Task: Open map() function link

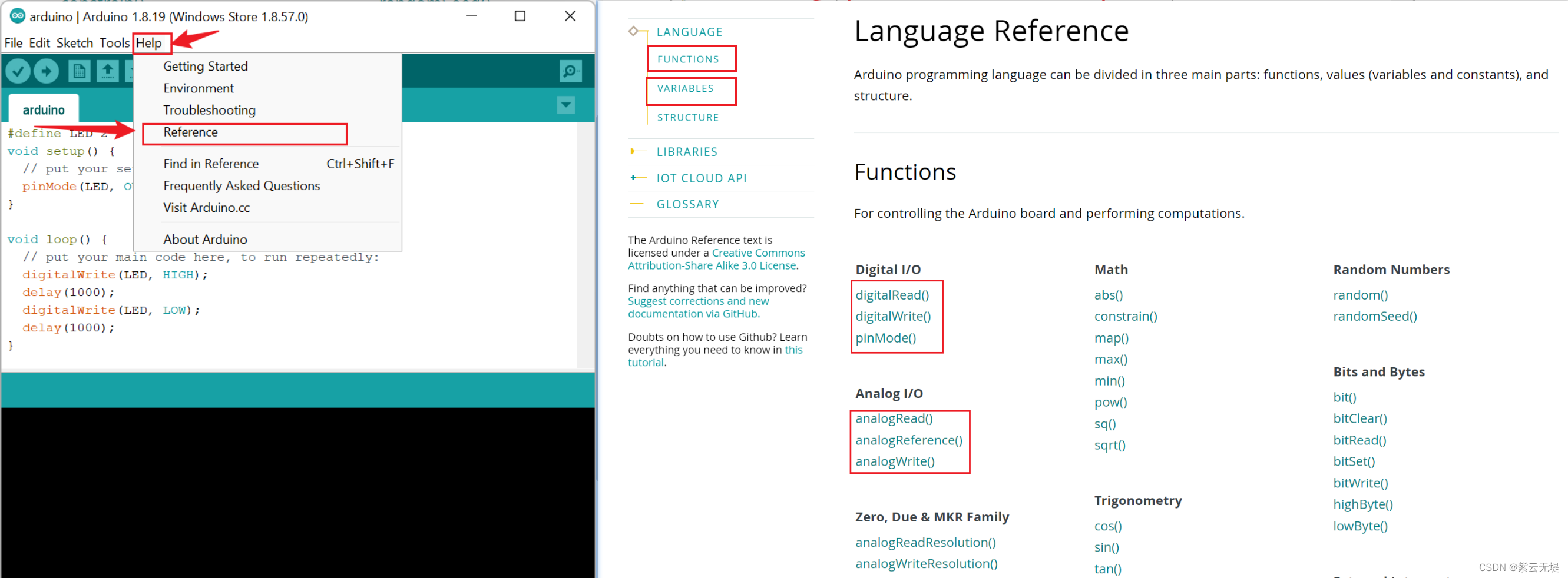Action: coord(1111,338)
